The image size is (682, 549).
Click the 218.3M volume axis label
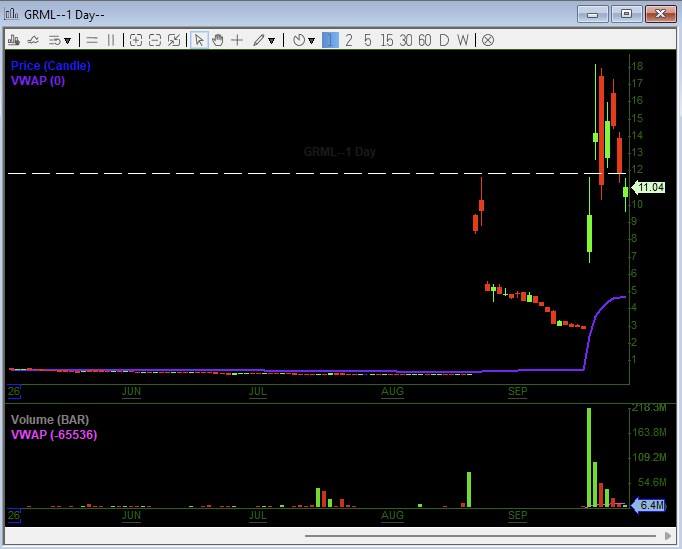pos(649,408)
